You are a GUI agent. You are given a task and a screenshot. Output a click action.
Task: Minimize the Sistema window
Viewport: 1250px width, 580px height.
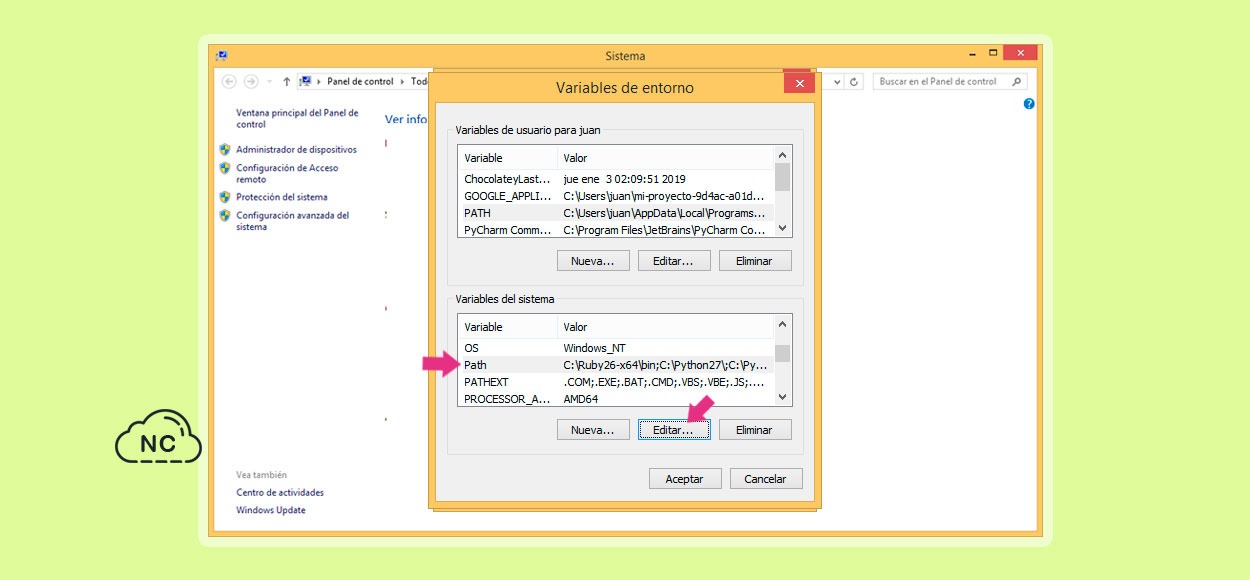coord(972,53)
